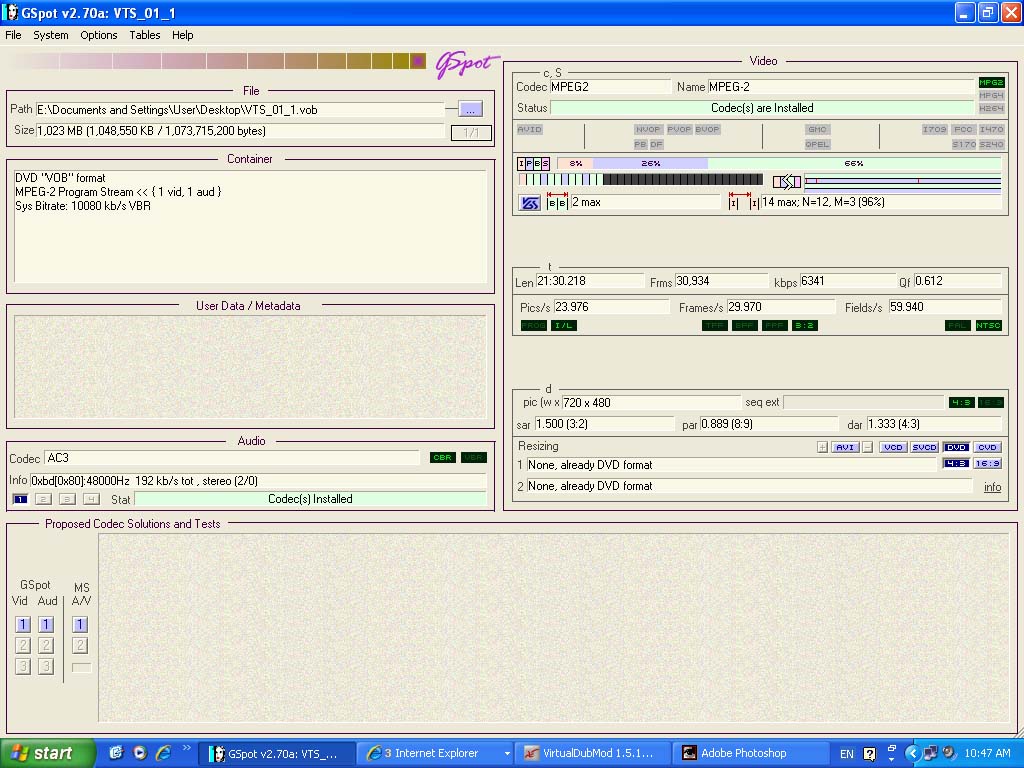Viewport: 1024px width, 768px height.
Task: Switch to Adobe Photoshop taskbar window
Action: 750,753
